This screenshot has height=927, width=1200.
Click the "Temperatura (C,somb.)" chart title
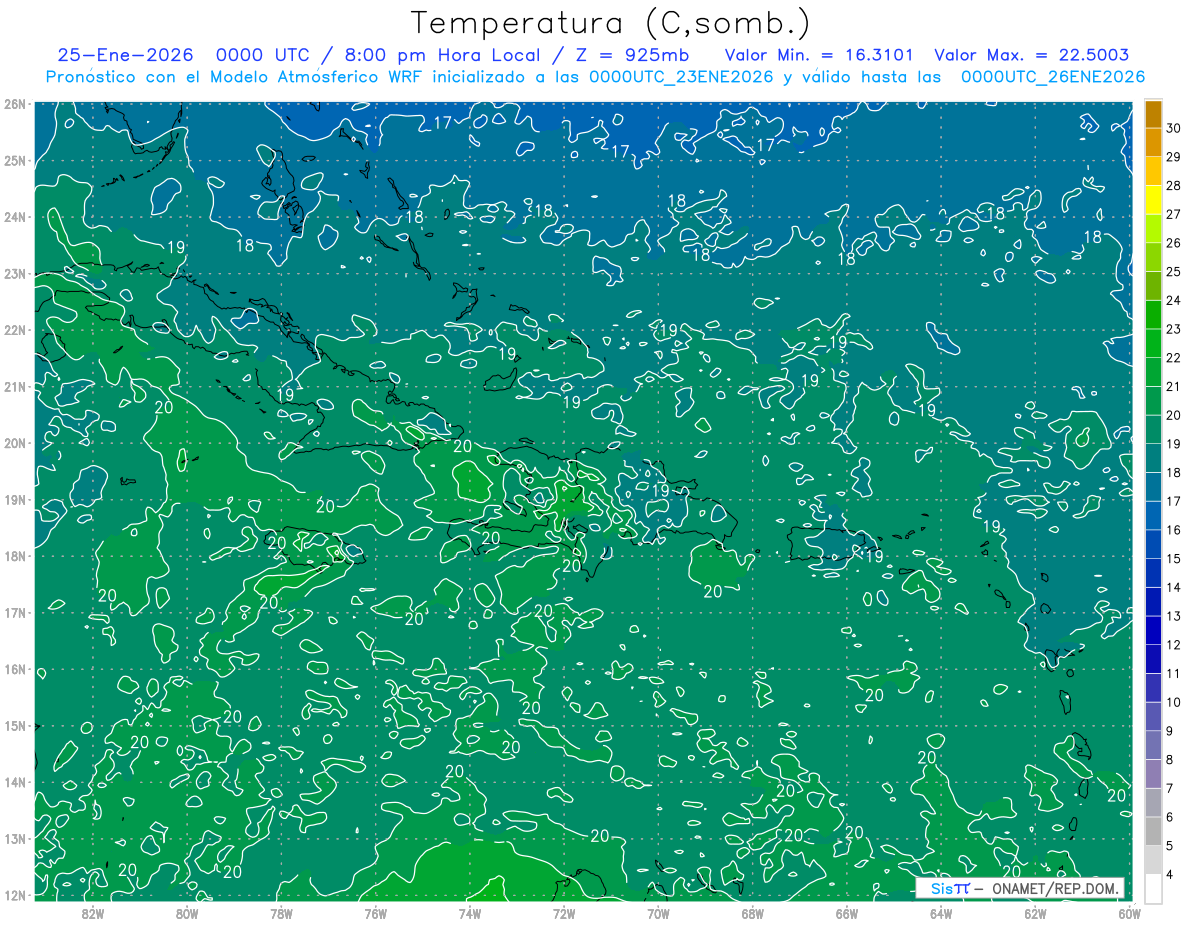click(611, 23)
